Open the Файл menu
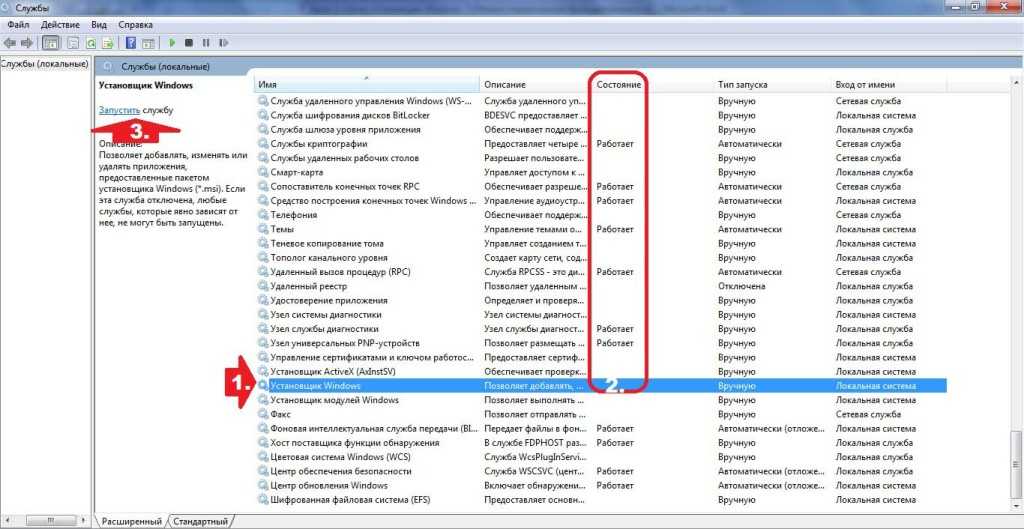Image resolution: width=1024 pixels, height=529 pixels. [18, 25]
